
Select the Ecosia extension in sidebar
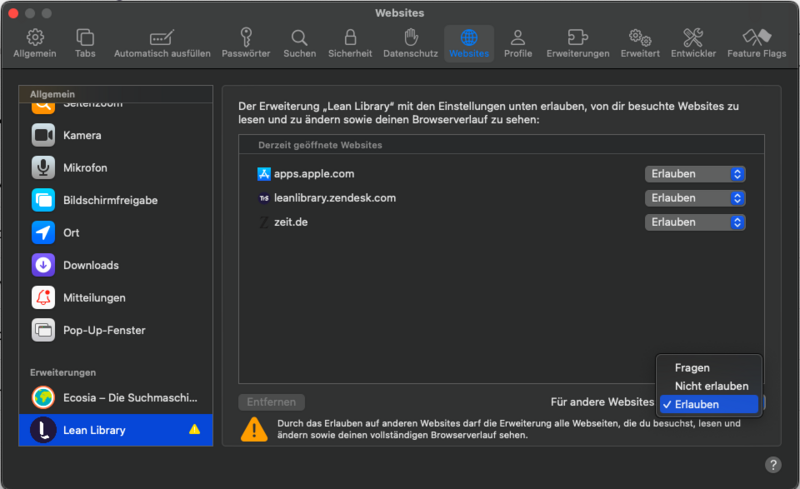tap(115, 397)
